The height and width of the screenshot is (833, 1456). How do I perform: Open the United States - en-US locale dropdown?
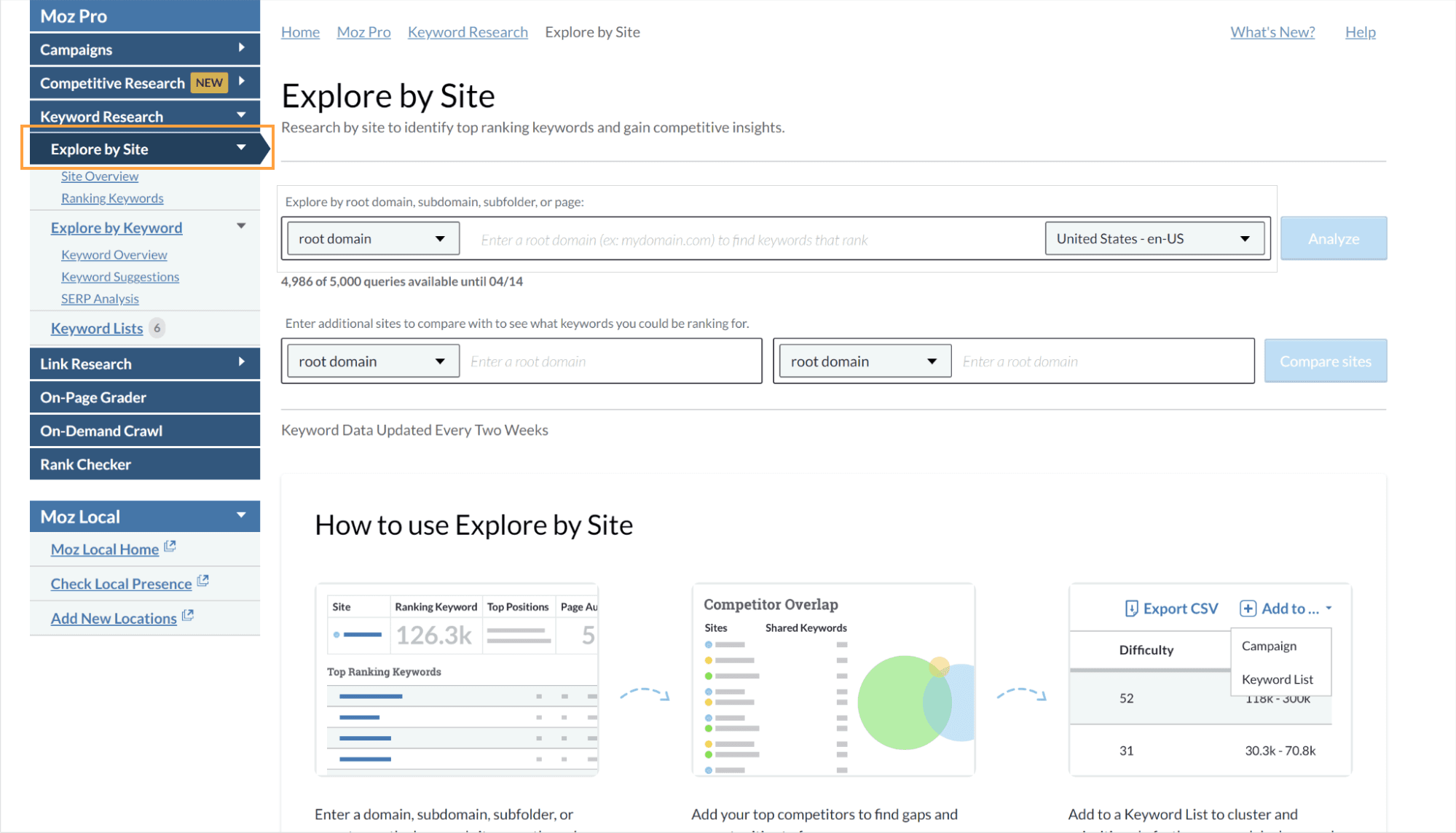[x=1154, y=238]
